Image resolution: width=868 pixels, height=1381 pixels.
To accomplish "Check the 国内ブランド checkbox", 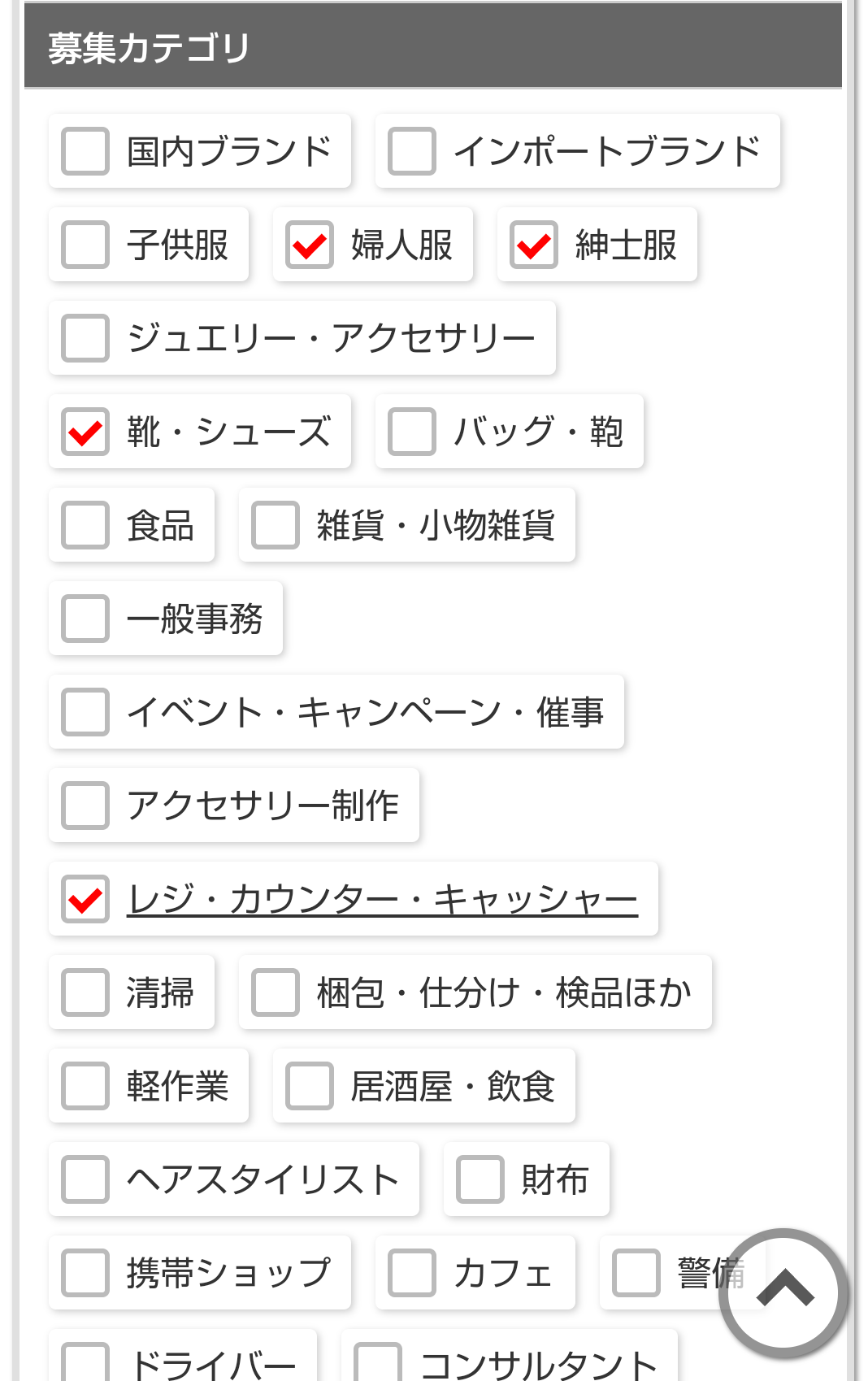I will pos(85,151).
